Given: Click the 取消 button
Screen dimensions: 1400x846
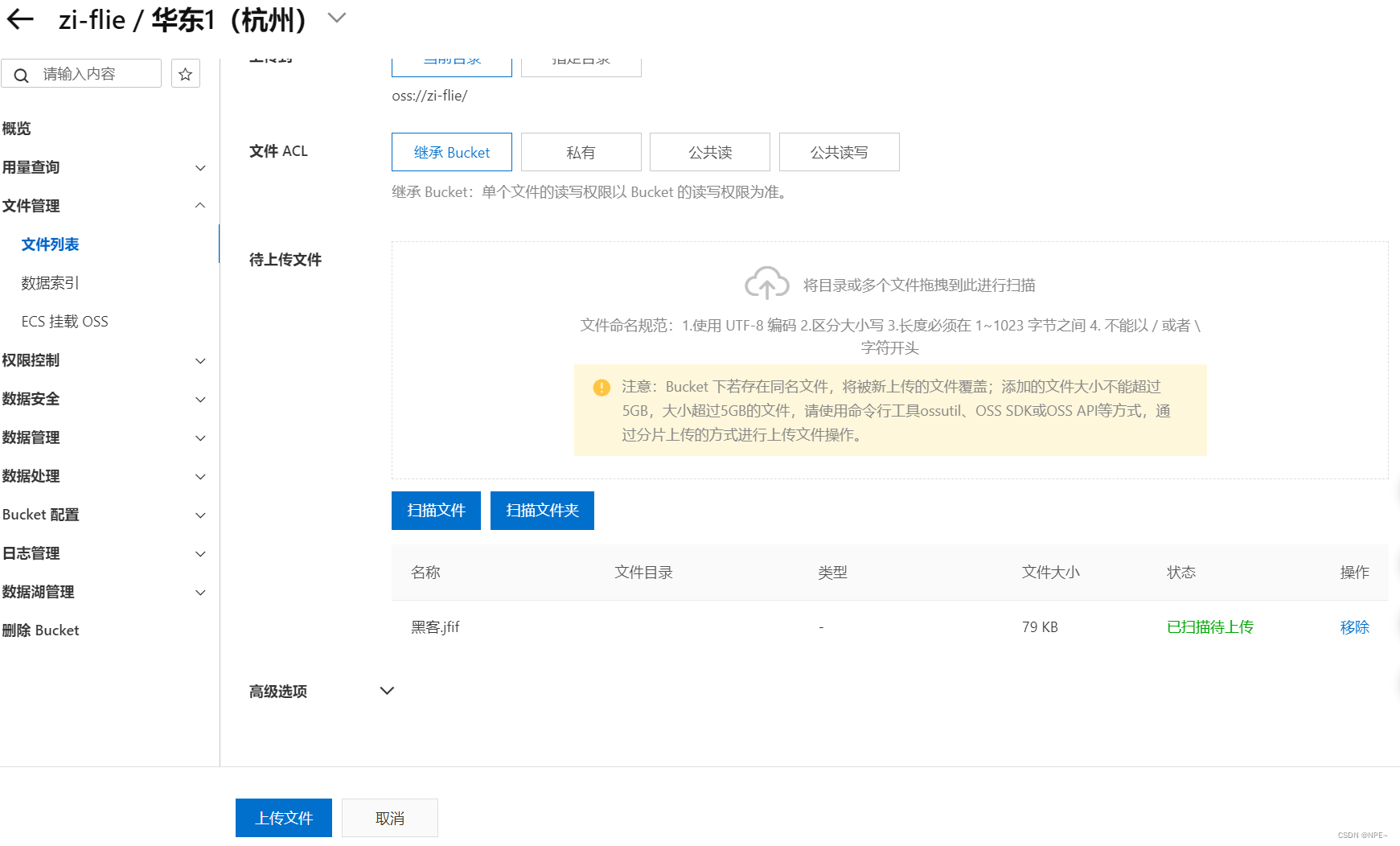Looking at the screenshot, I should [390, 818].
